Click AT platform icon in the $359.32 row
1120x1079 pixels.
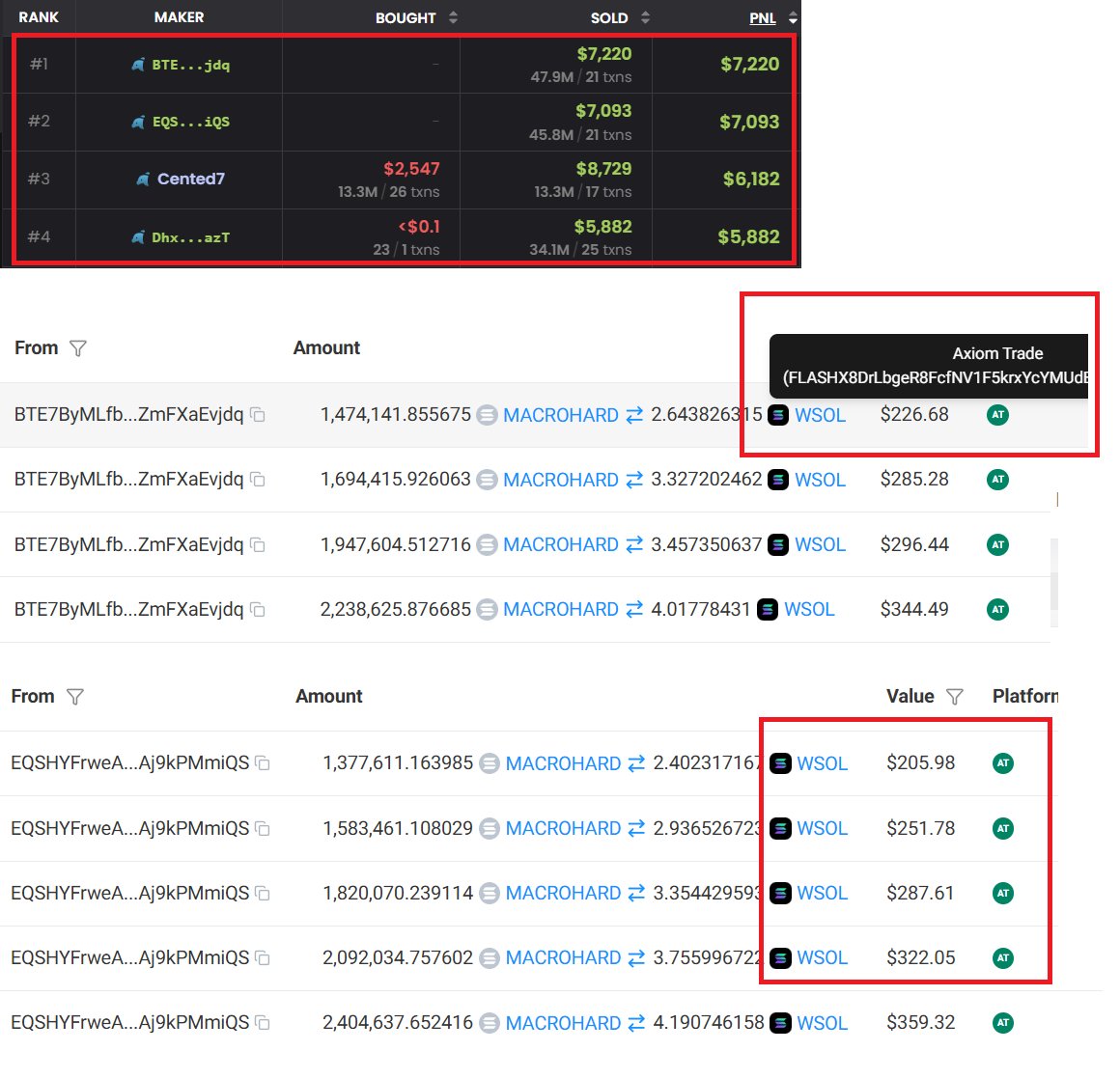[1002, 1023]
